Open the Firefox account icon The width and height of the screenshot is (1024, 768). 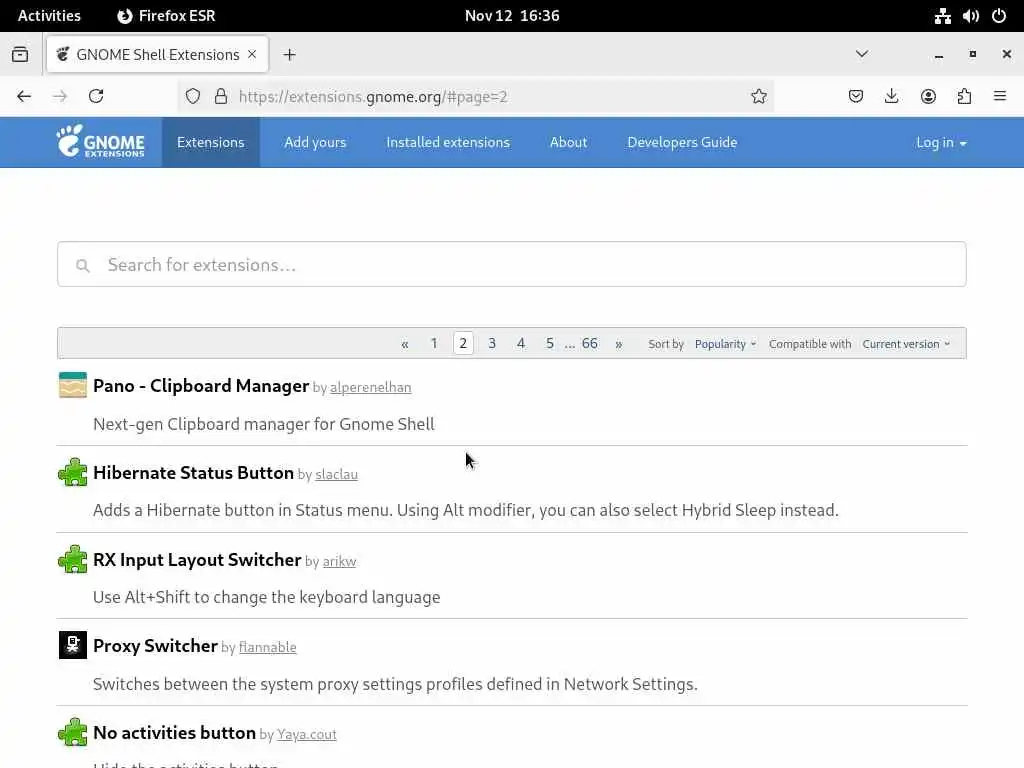point(928,96)
